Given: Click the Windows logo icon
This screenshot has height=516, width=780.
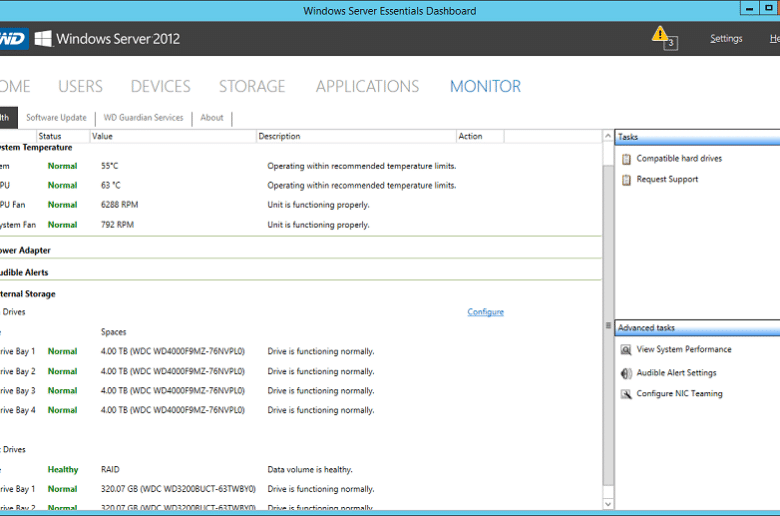Looking at the screenshot, I should click(43, 38).
